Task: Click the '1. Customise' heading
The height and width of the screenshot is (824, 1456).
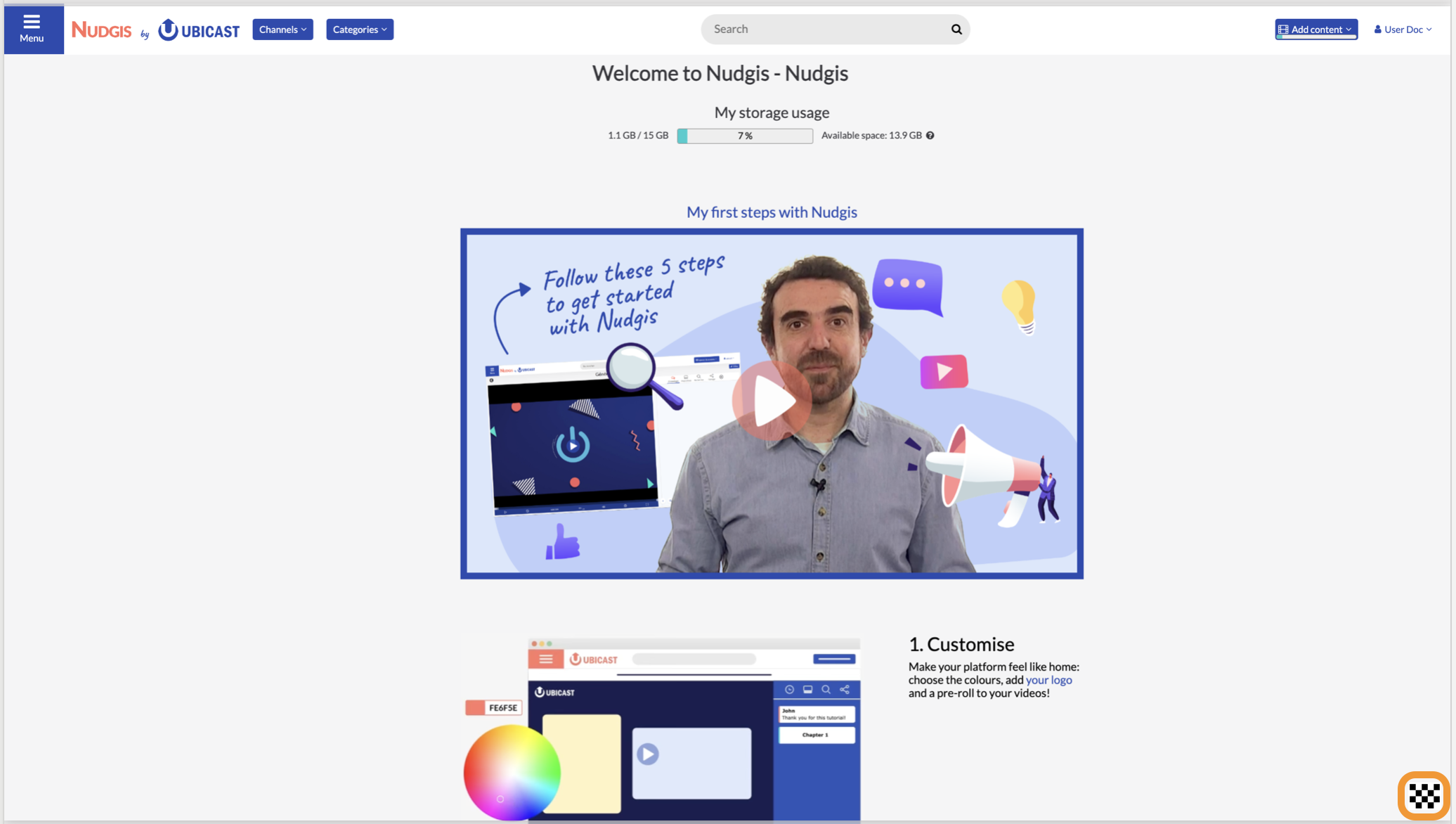Action: [x=961, y=644]
